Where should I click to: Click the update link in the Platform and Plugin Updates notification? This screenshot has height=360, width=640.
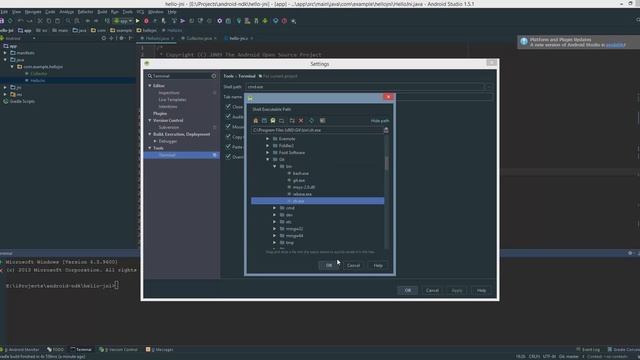[616, 45]
